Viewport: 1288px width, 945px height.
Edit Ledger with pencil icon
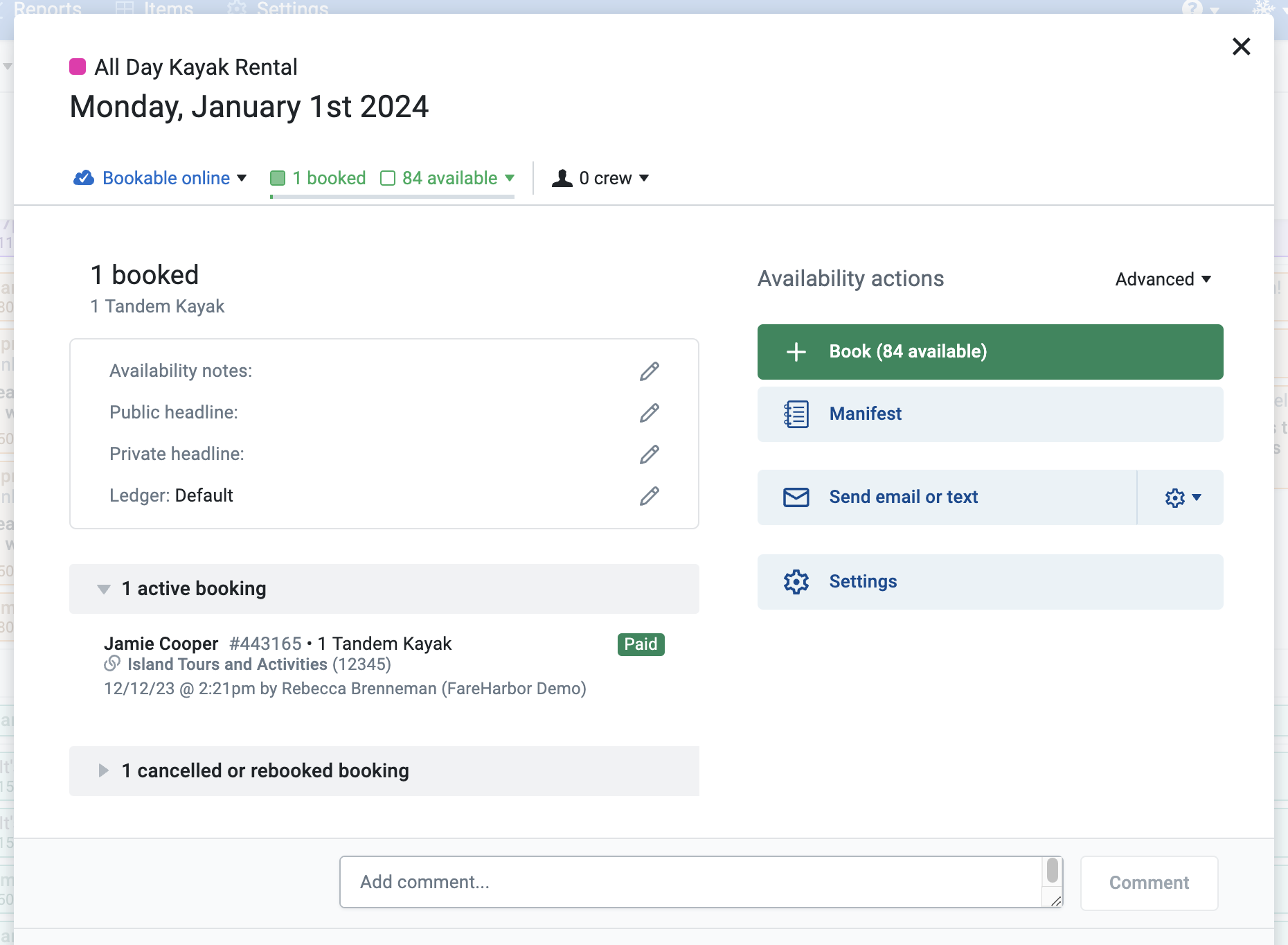point(649,496)
